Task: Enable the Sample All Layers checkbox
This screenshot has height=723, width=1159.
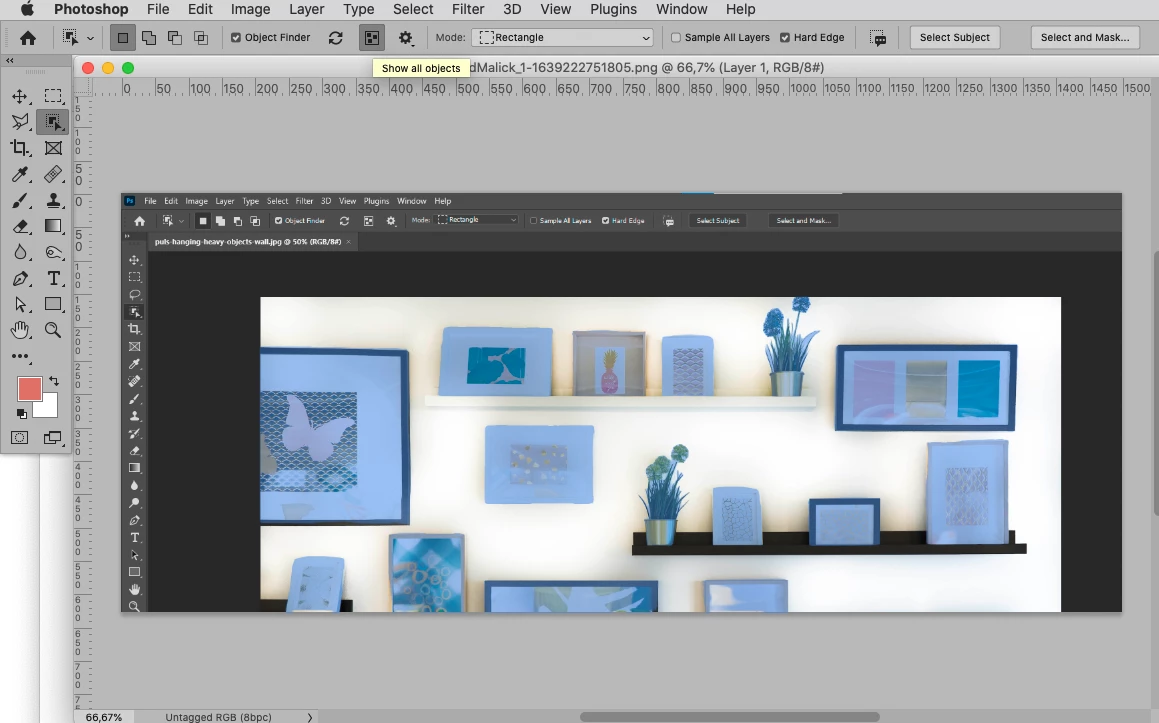Action: [676, 38]
